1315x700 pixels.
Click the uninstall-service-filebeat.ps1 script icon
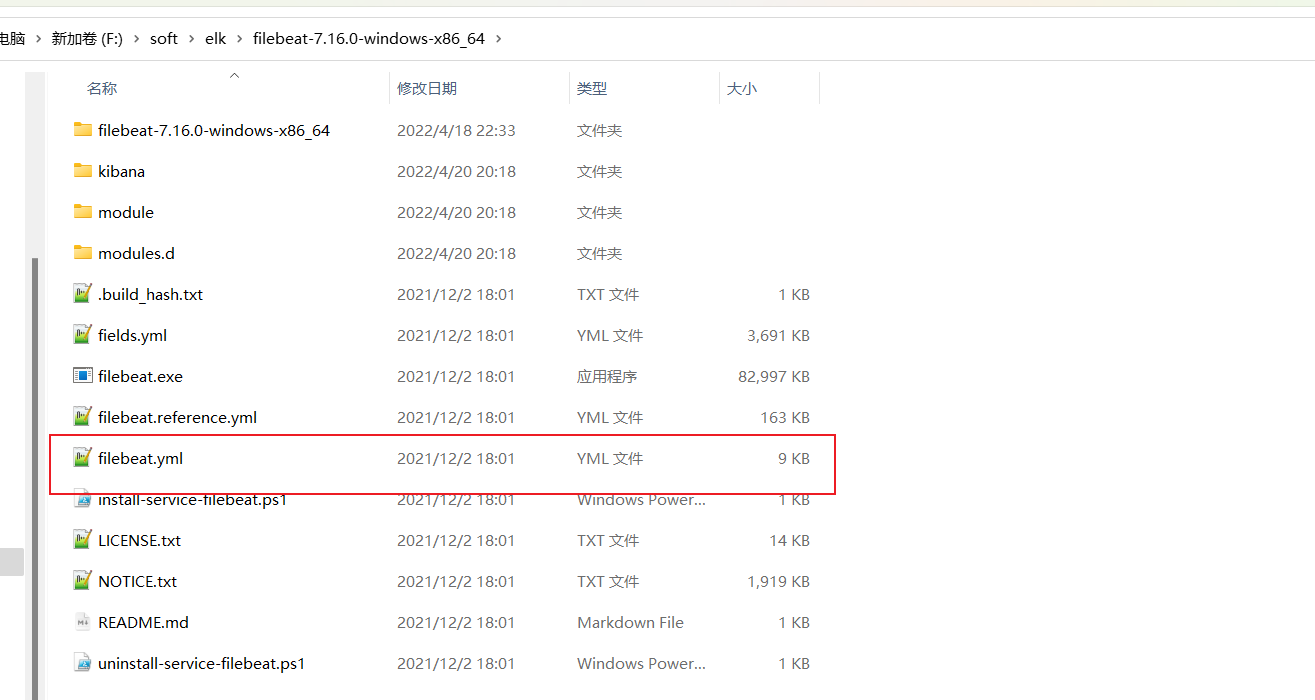[x=83, y=663]
